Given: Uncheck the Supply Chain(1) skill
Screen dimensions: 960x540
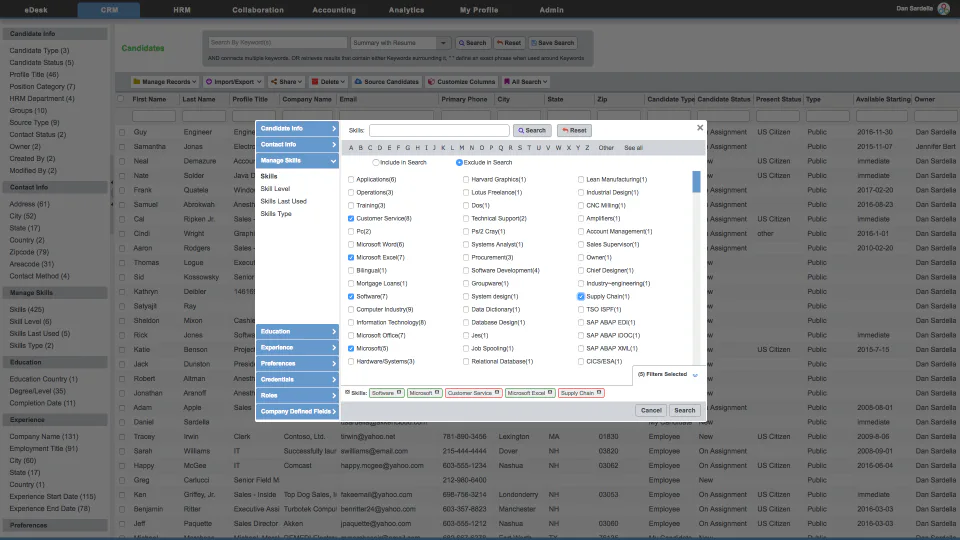Looking at the screenshot, I should pos(581,296).
